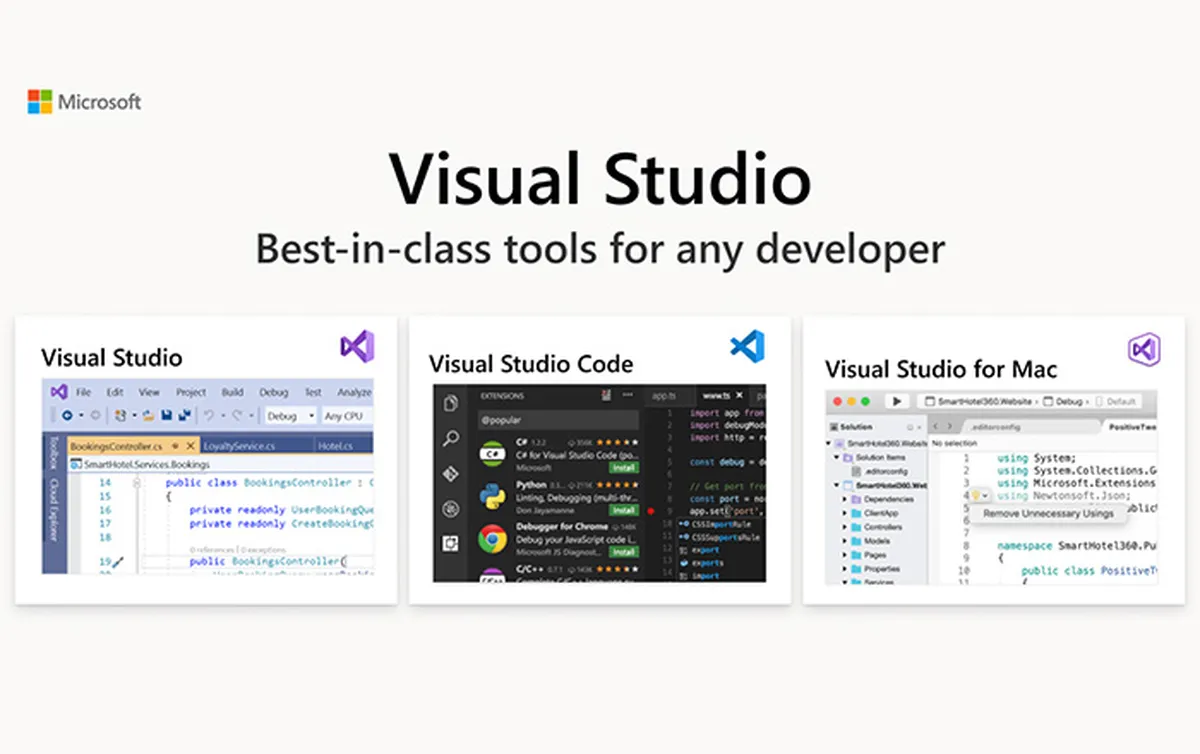Screen dimensions: 1200x754
Task: Open the Debug configuration dropdown in Visual Studio
Action: tap(291, 415)
